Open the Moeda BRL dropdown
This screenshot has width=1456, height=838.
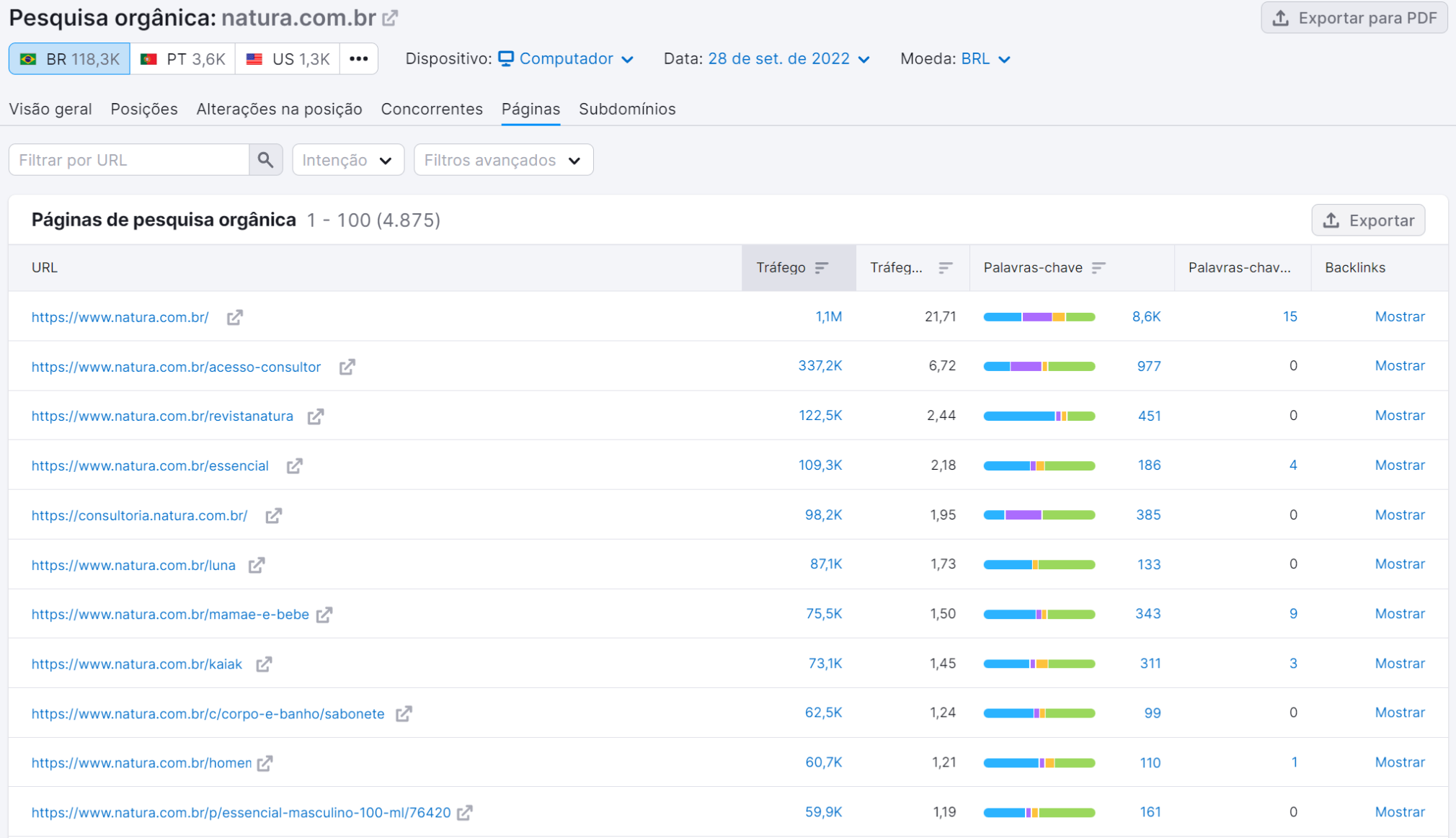coord(985,59)
